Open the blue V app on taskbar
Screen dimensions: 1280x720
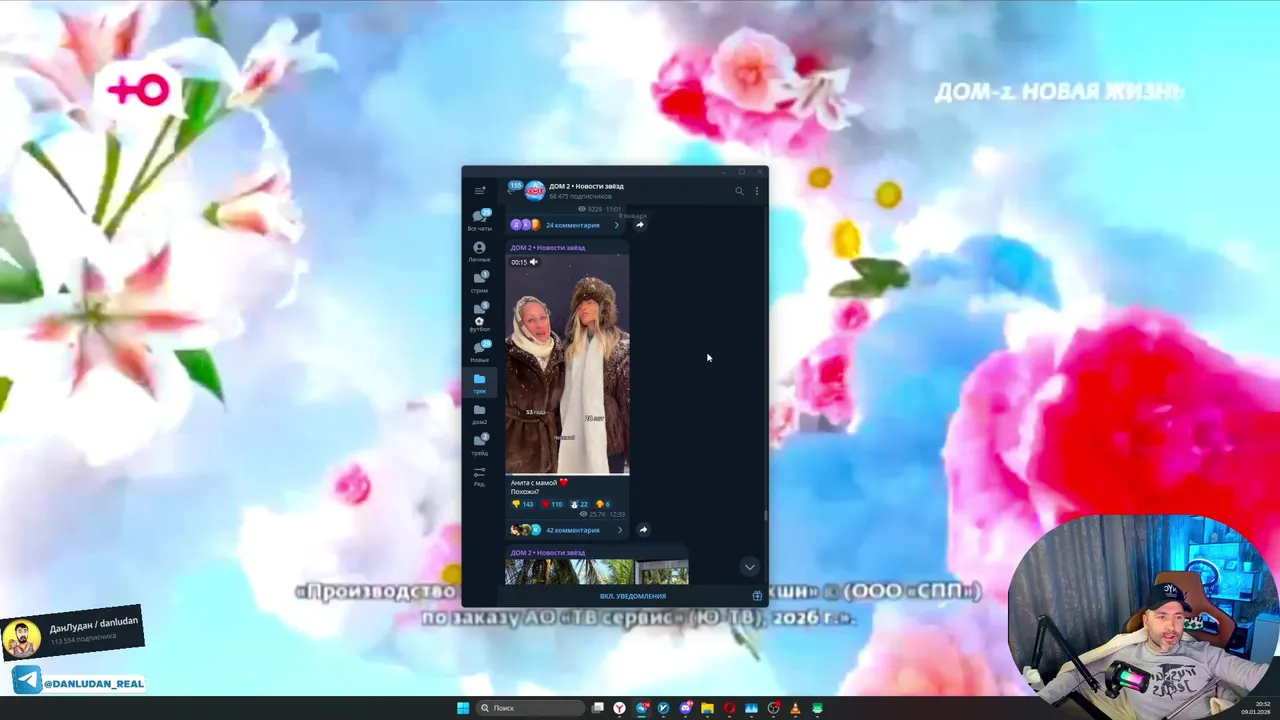click(663, 708)
